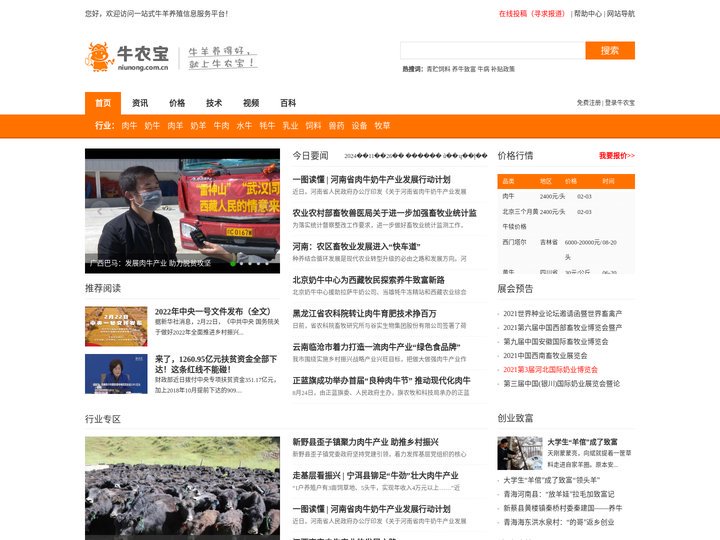Open the 百科 tab
The image size is (720, 540).
(x=288, y=103)
